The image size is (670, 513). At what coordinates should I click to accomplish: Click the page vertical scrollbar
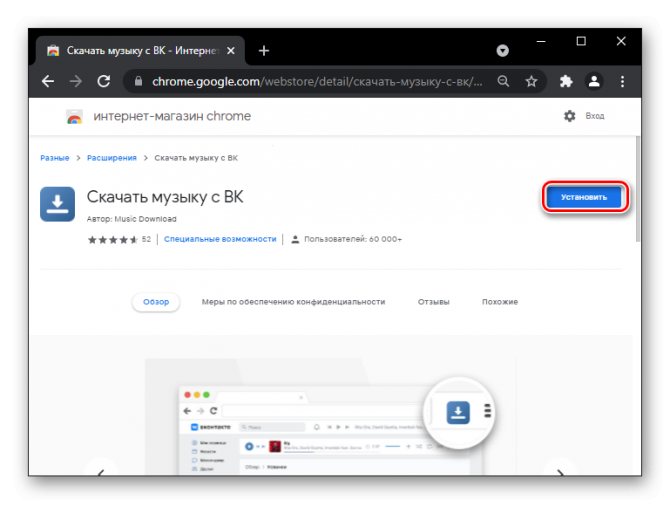point(638,189)
